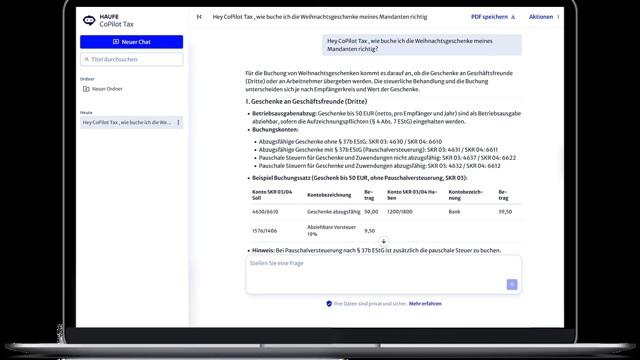640x360 pixels.
Task: Click the 'Betriebsausgabenabzug:' bullet label
Action: coord(284,113)
